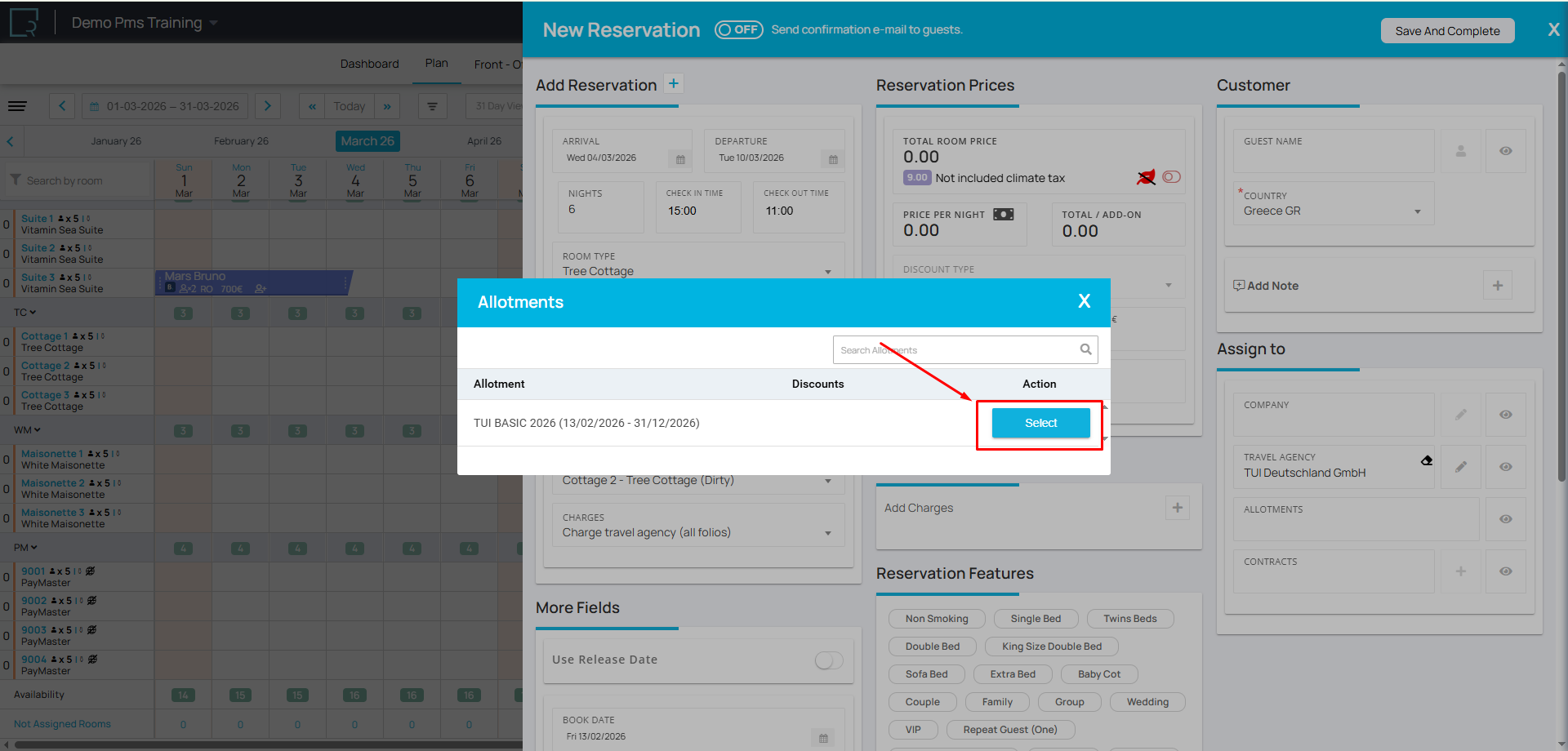The height and width of the screenshot is (751, 1568).
Task: Select the Non Smoking feature tag
Action: pos(936,619)
